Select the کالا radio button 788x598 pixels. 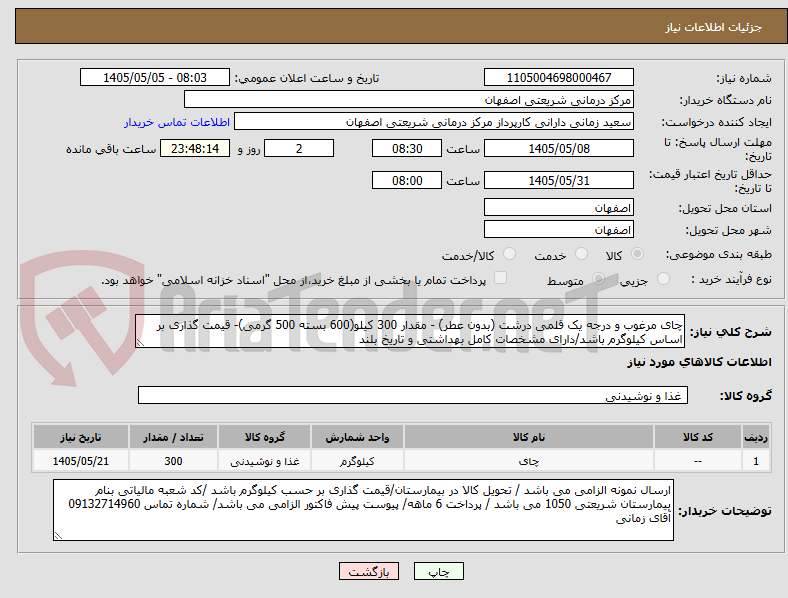(637, 254)
